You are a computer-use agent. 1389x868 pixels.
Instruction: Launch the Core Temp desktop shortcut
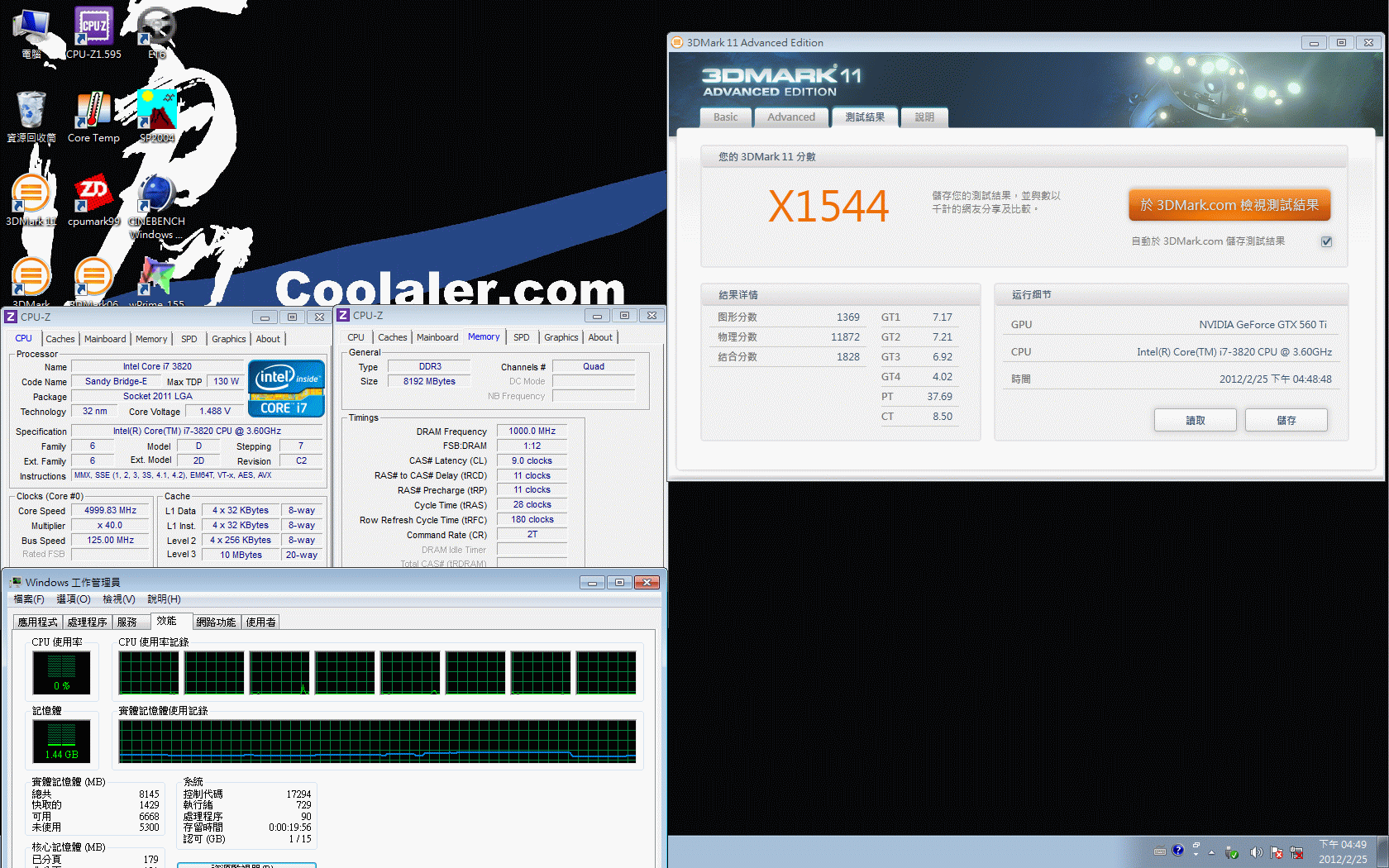93,117
